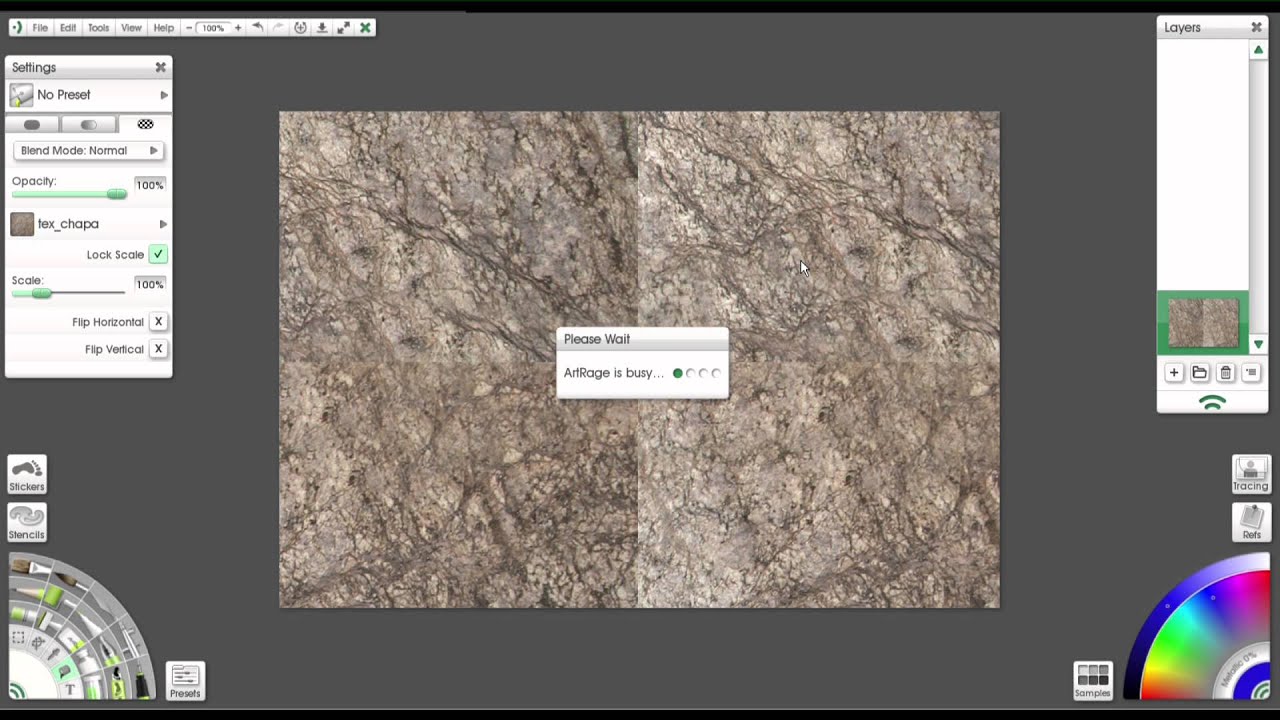Open the color Samples panel
This screenshot has width=1280, height=720.
click(1092, 681)
